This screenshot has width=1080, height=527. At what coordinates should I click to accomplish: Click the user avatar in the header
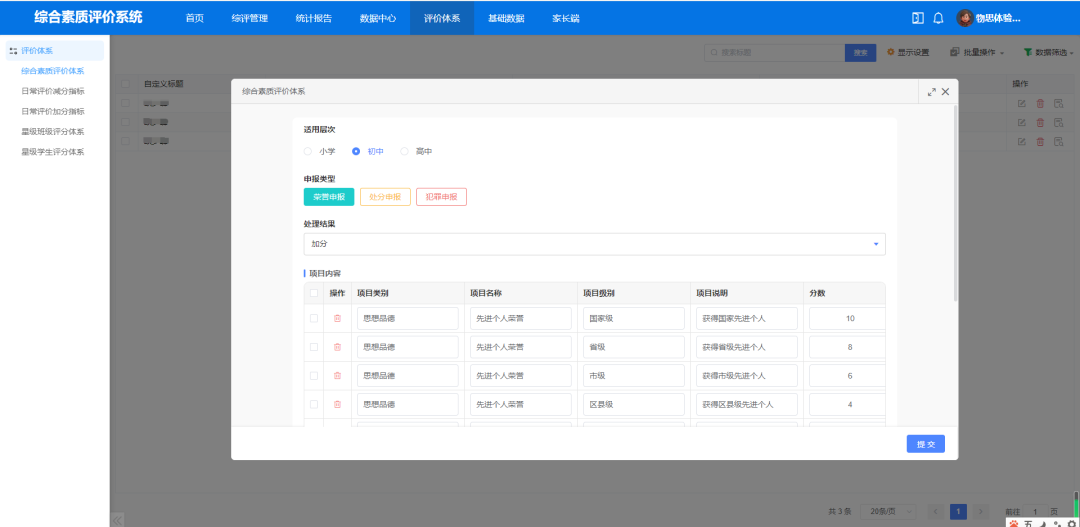point(965,18)
